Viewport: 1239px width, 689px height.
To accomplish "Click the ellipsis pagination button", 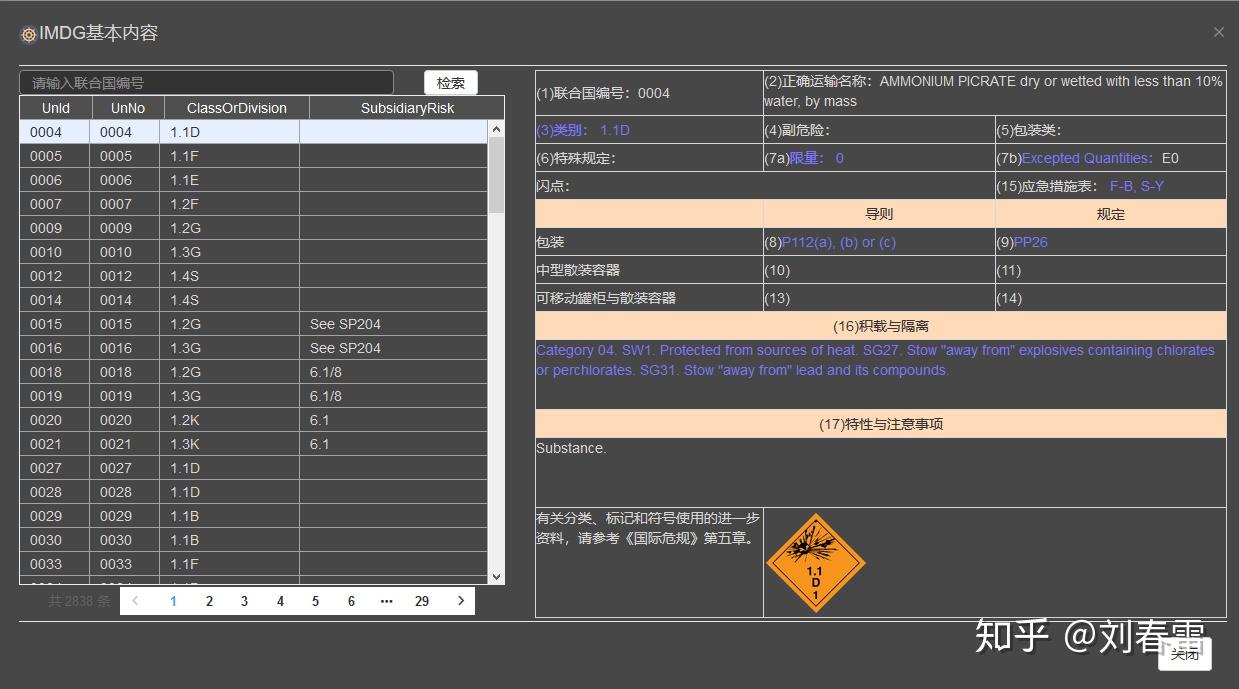I will click(x=386, y=600).
